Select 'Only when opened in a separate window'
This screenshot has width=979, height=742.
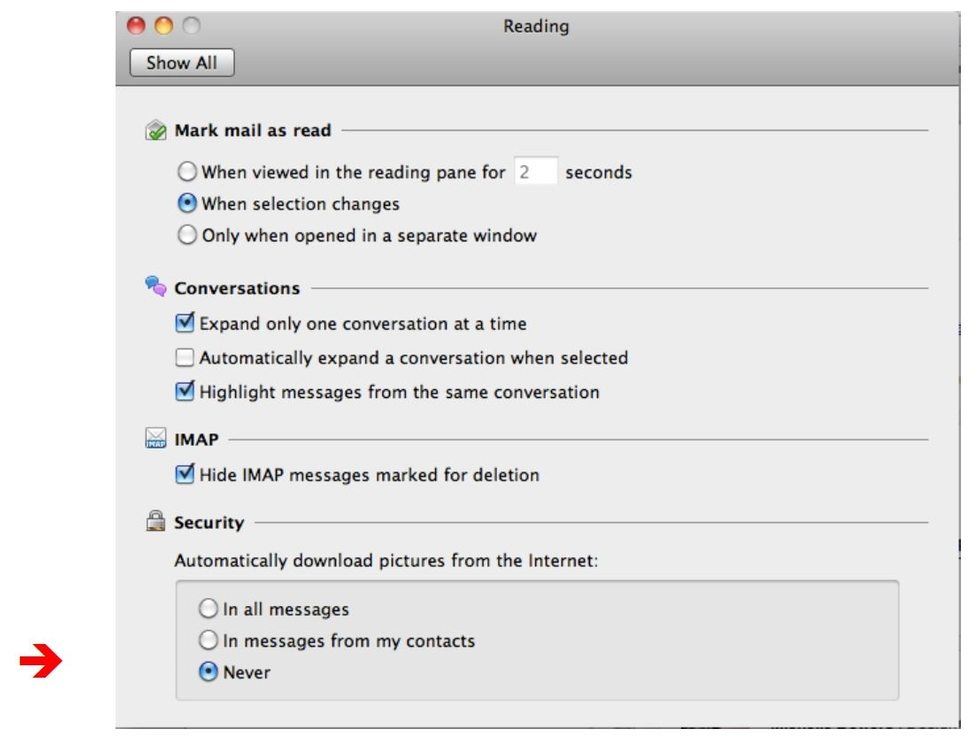click(x=187, y=236)
